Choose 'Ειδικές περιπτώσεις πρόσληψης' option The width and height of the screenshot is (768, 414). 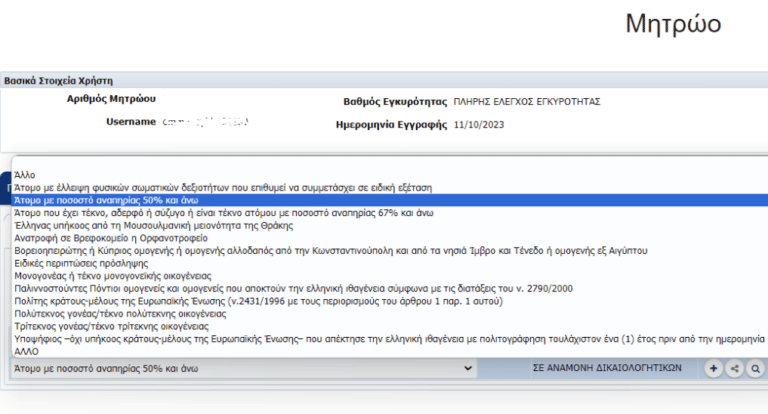click(390, 263)
